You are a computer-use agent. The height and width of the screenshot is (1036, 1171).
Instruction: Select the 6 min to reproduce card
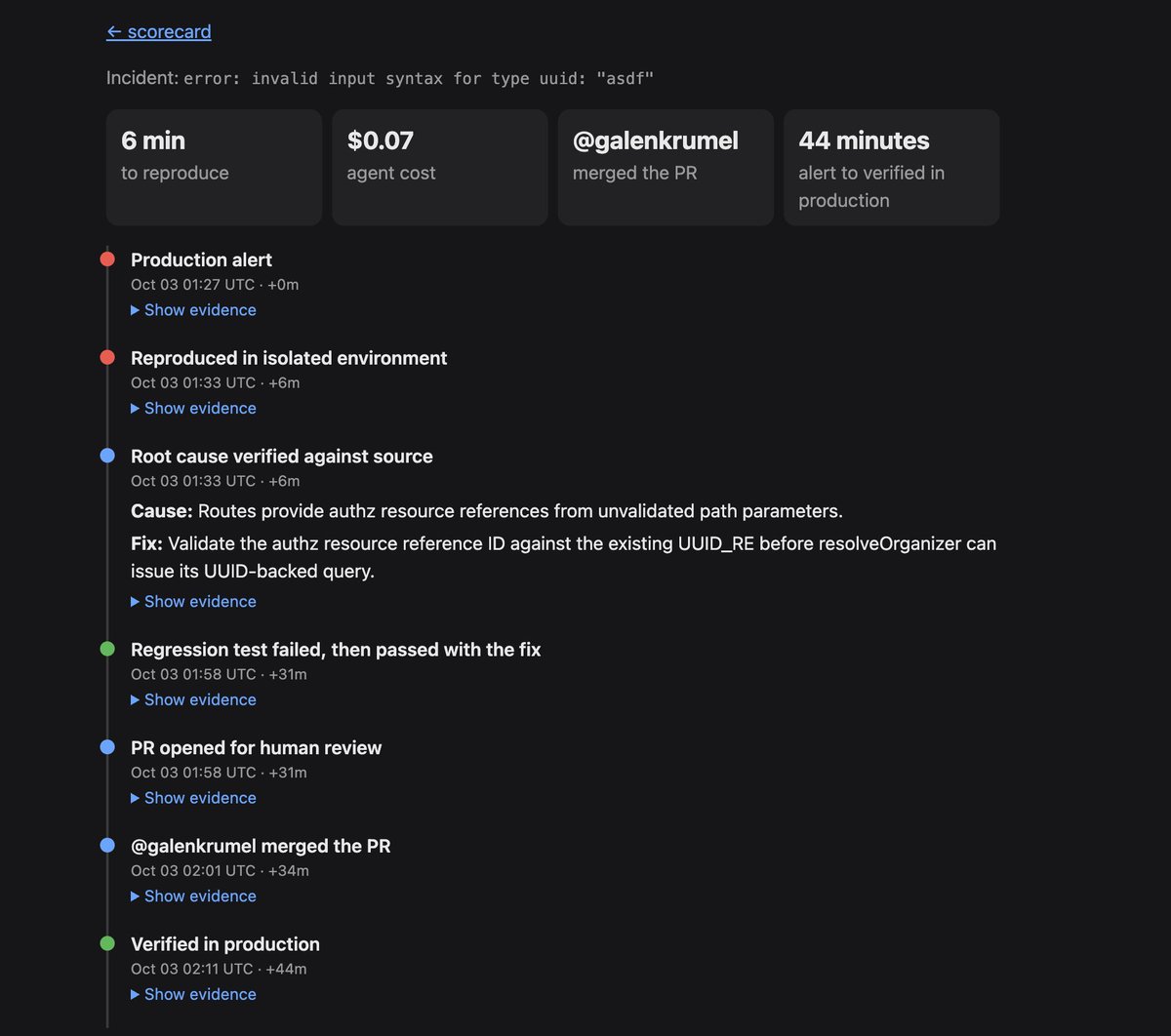(214, 168)
